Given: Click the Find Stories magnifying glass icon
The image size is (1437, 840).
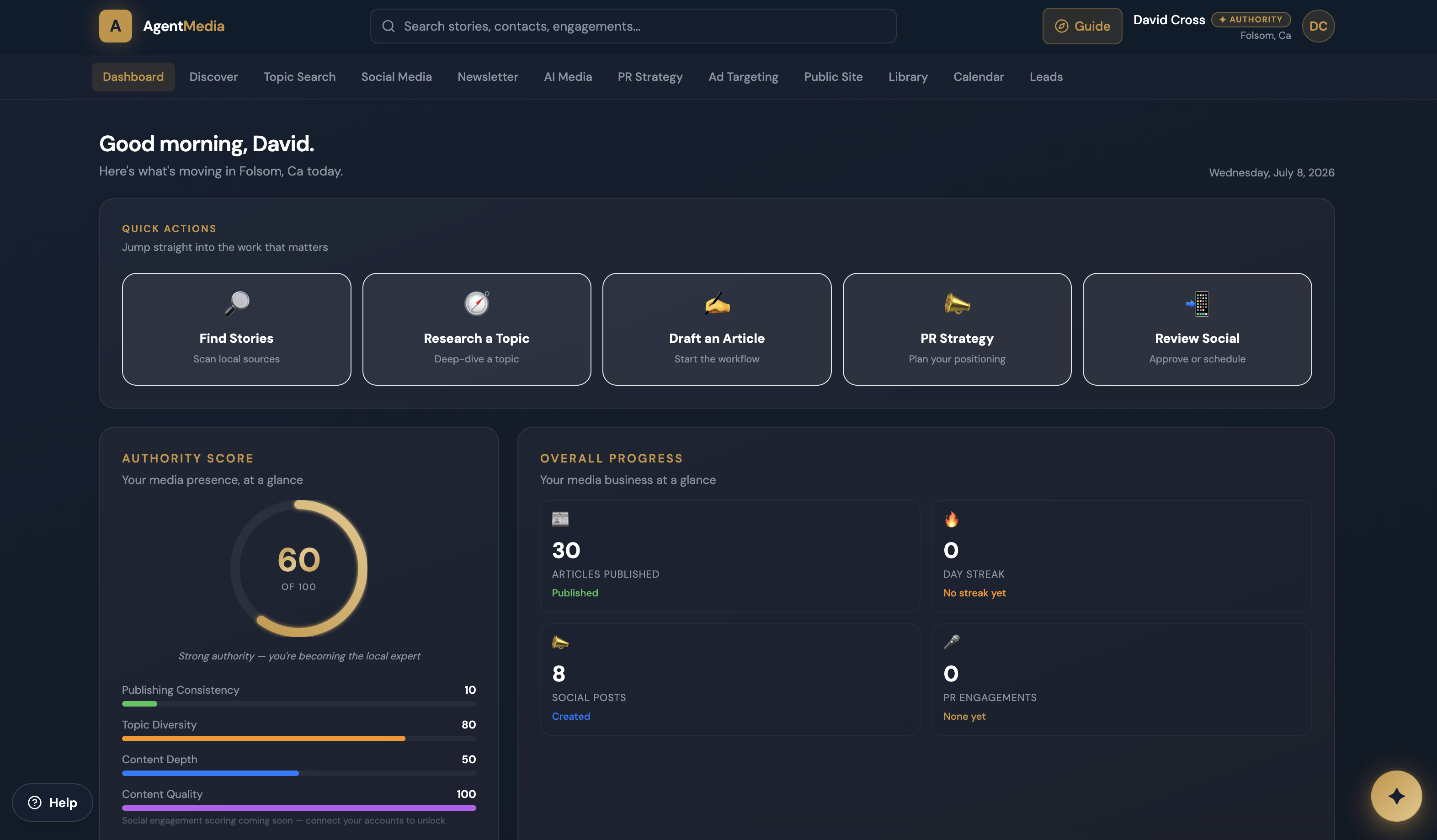Looking at the screenshot, I should pyautogui.click(x=237, y=303).
